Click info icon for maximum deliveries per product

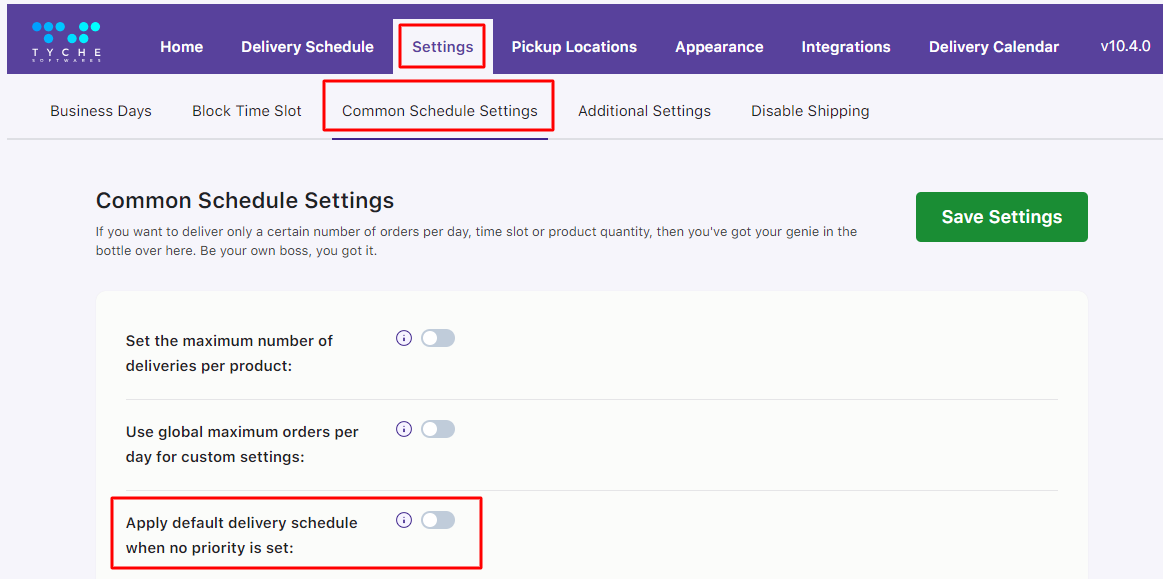[x=404, y=339]
